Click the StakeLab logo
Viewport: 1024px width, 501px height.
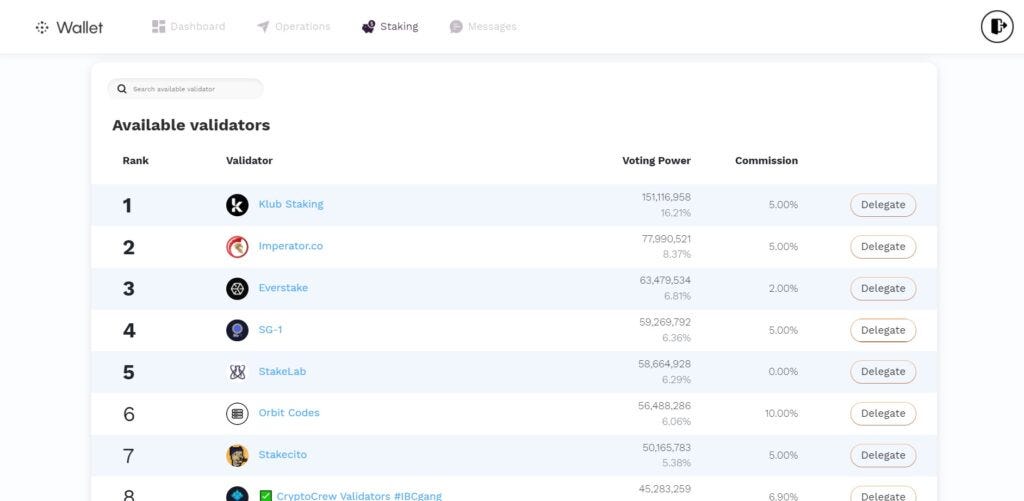click(237, 372)
